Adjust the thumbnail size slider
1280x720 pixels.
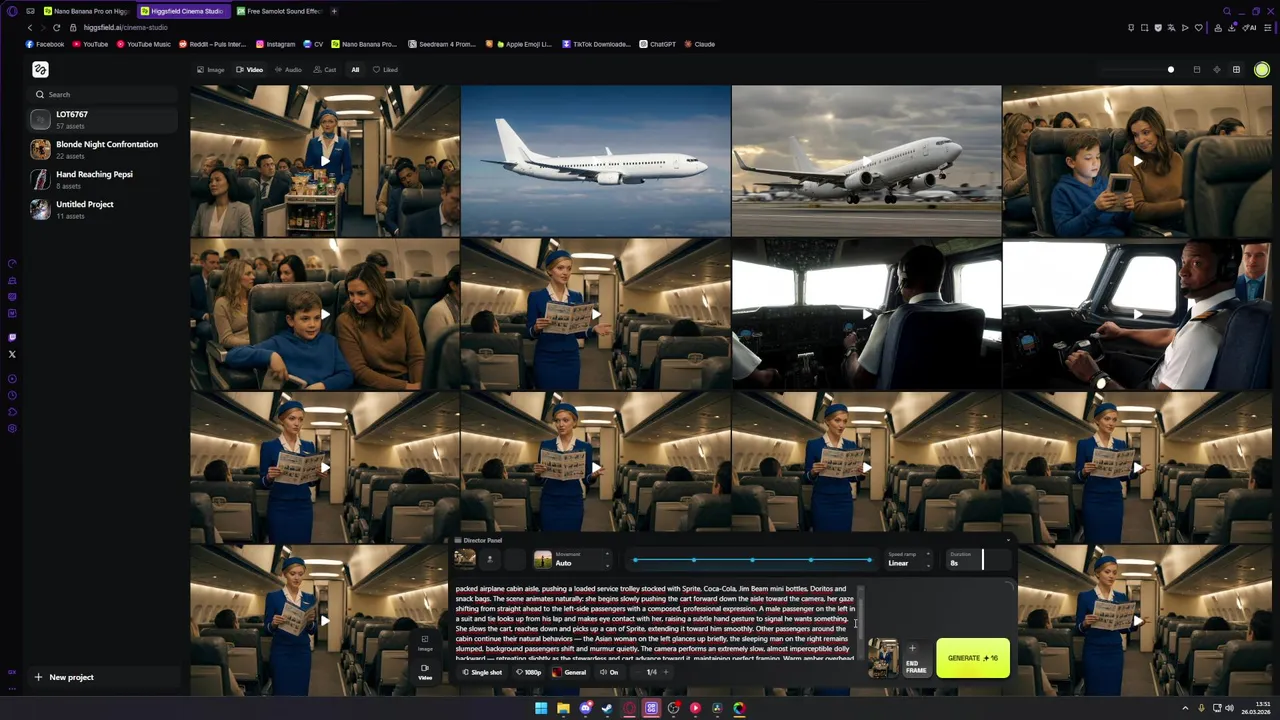[x=1171, y=70]
